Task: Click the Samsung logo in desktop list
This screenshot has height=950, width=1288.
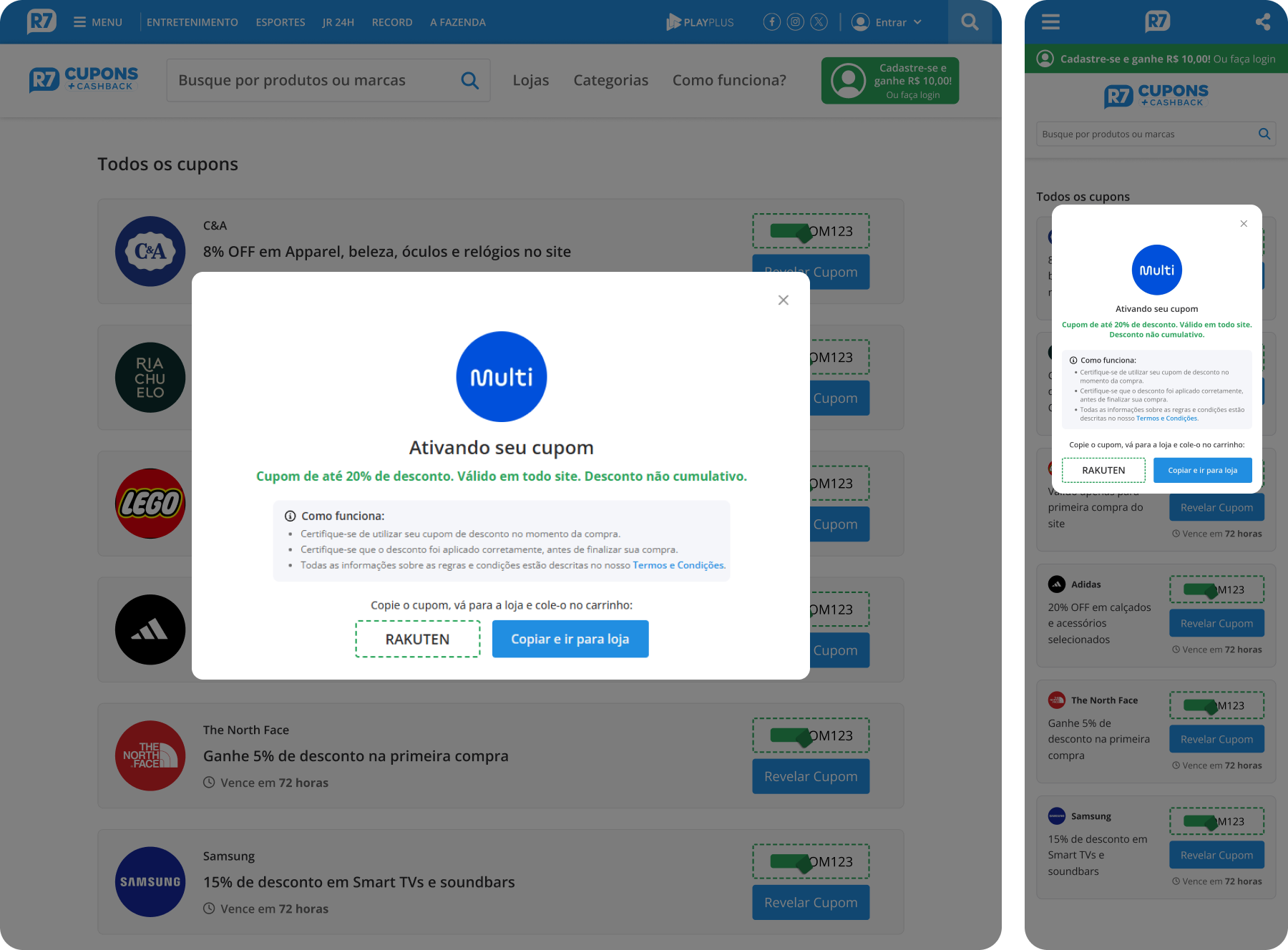Action: (x=150, y=882)
